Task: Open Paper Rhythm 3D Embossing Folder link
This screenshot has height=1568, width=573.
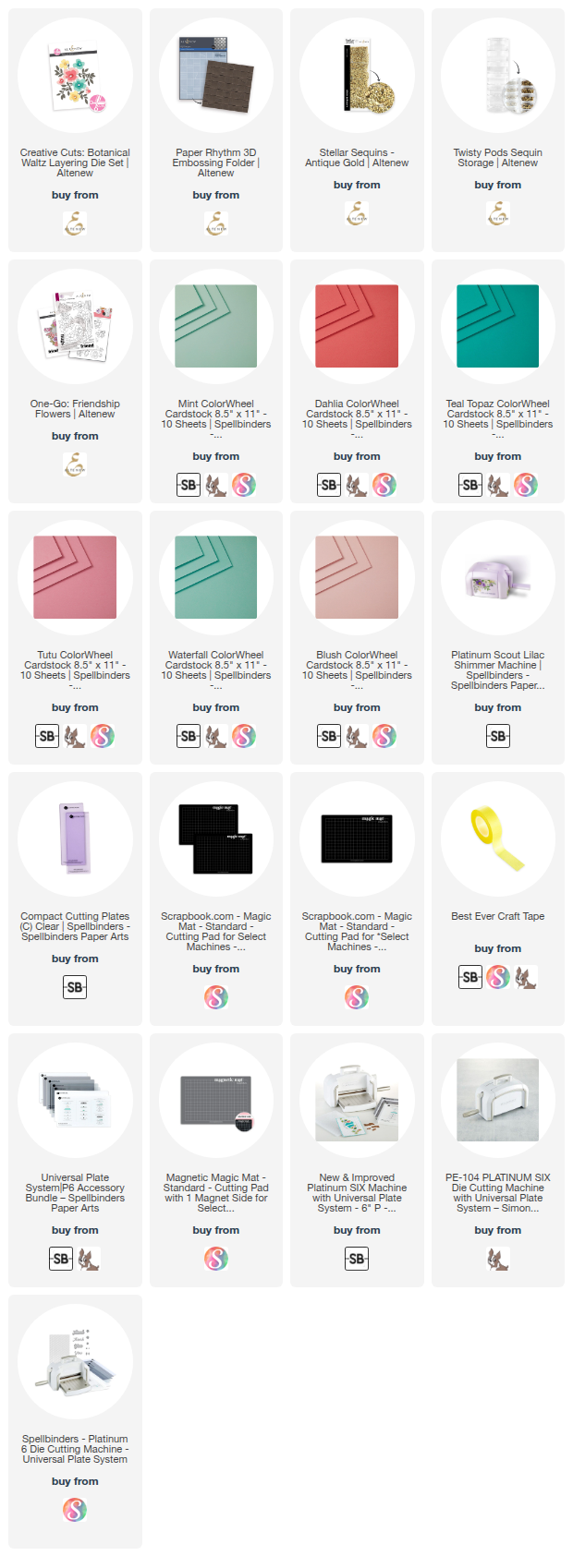Action: [215, 163]
